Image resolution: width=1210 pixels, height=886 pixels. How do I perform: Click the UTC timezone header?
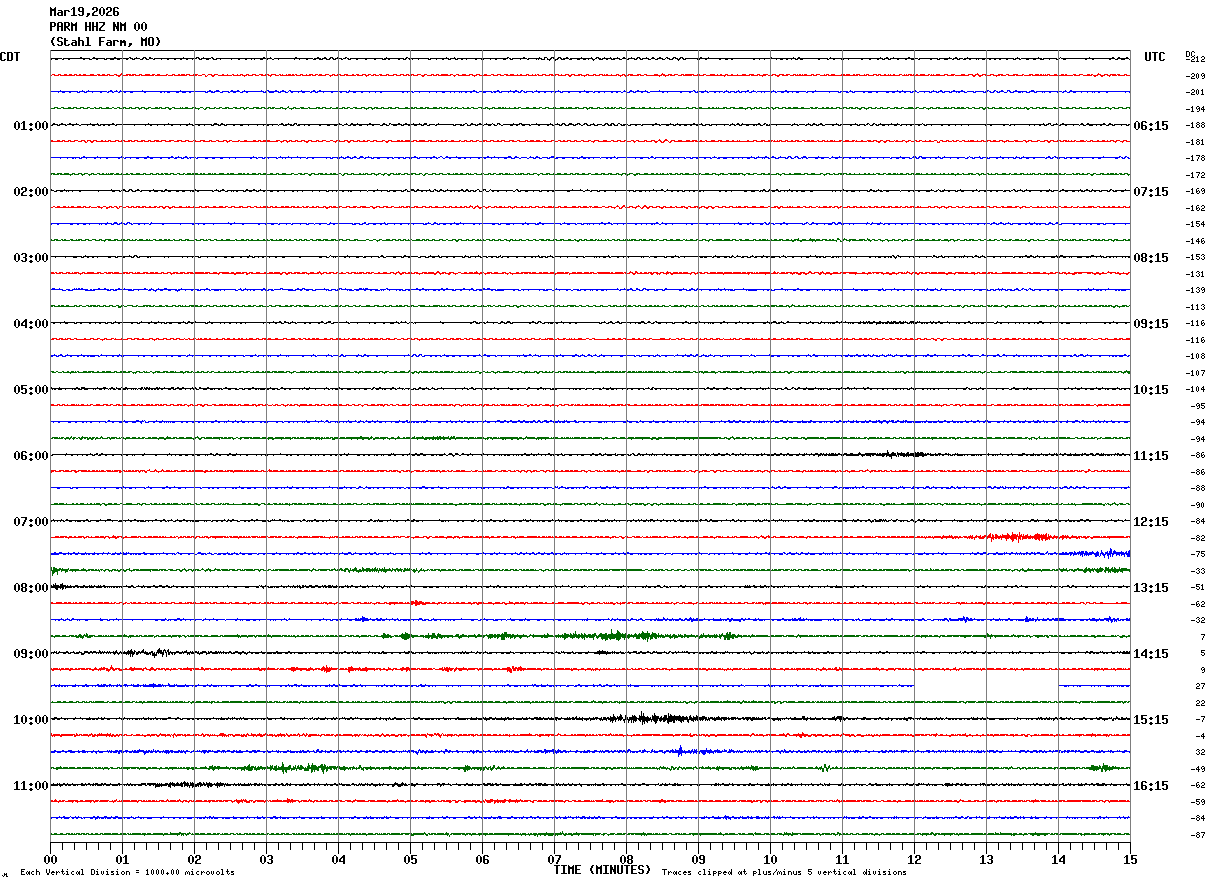tap(1155, 57)
